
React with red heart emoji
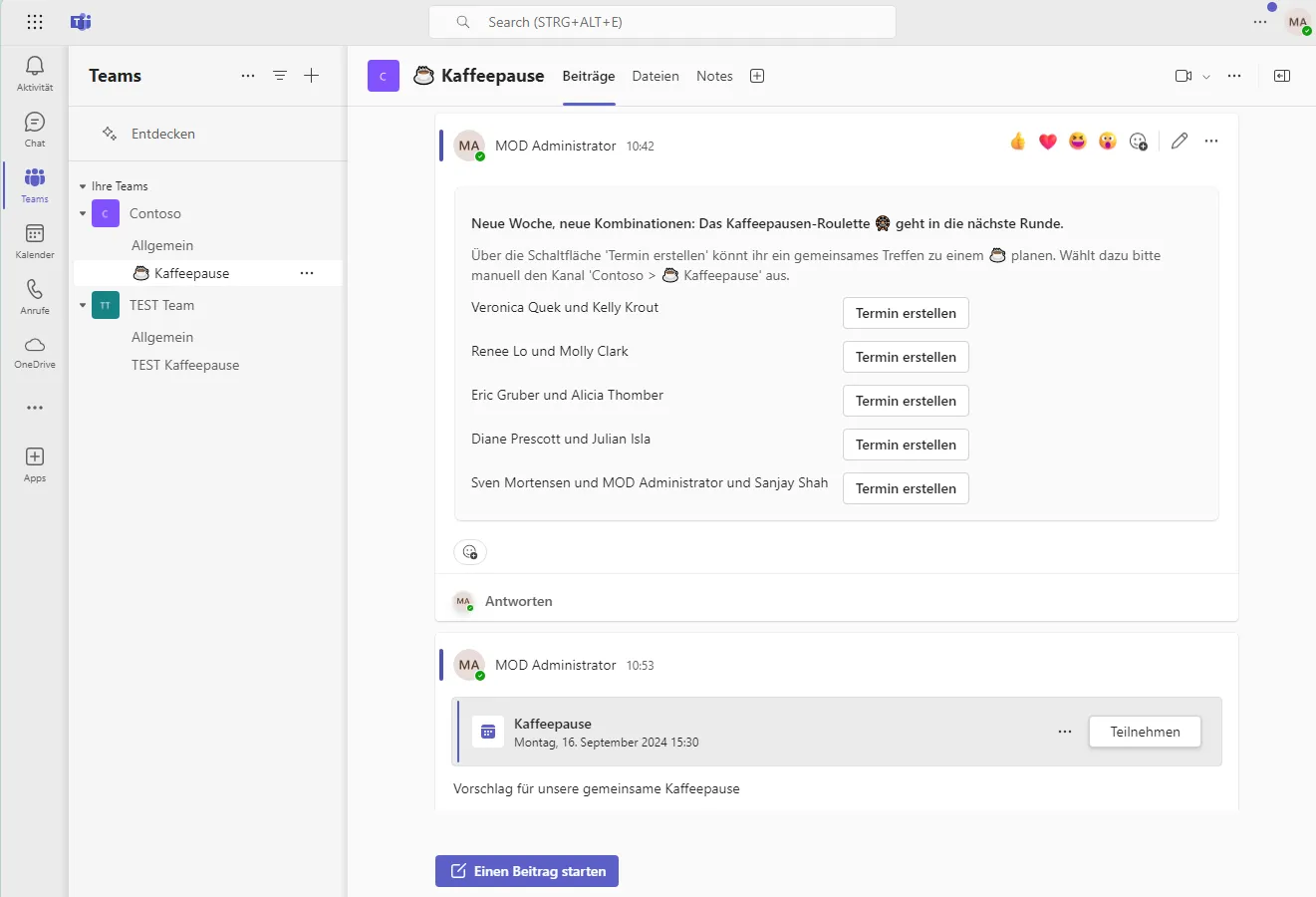click(1047, 142)
